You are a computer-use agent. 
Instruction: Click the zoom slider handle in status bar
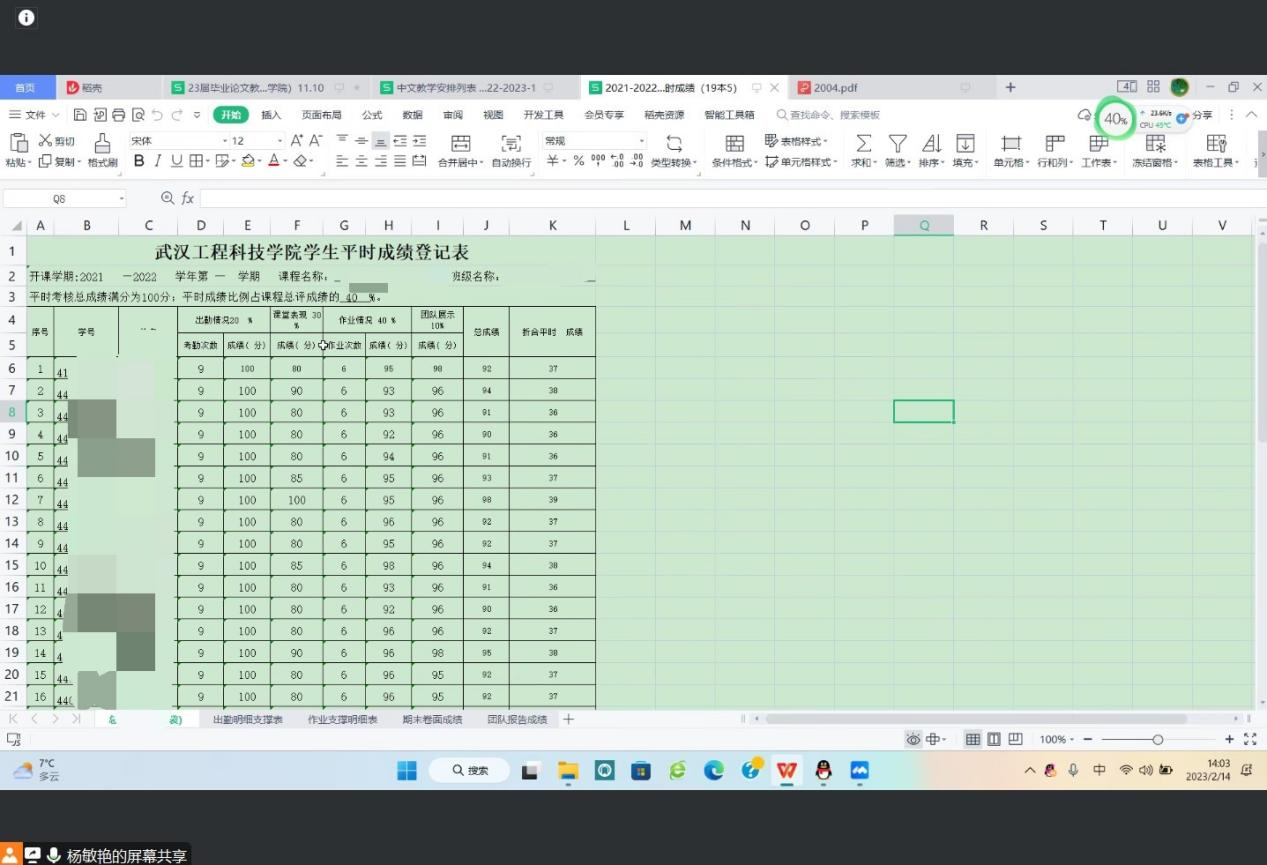click(1157, 740)
